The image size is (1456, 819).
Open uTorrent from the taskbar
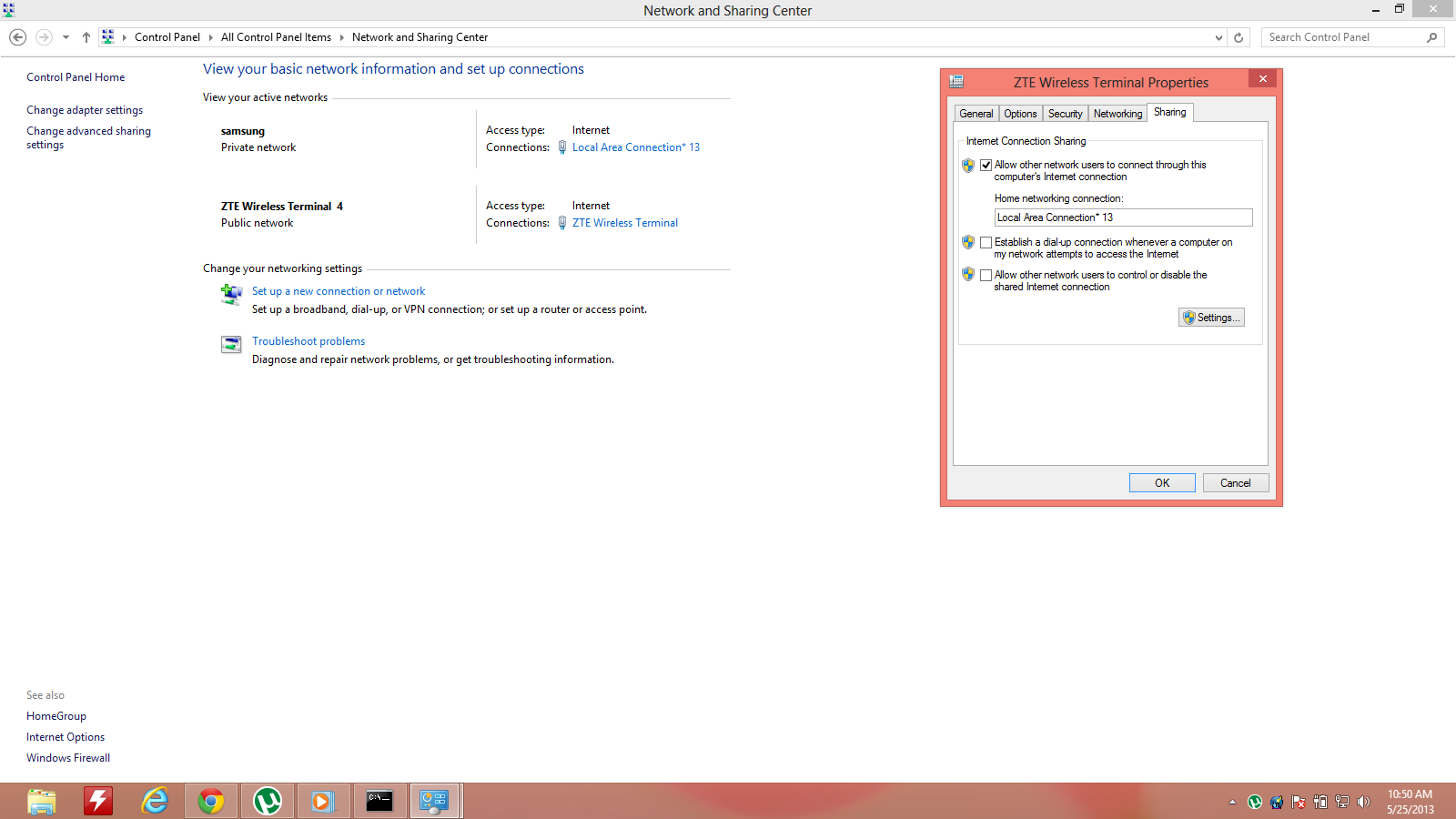coord(267,801)
